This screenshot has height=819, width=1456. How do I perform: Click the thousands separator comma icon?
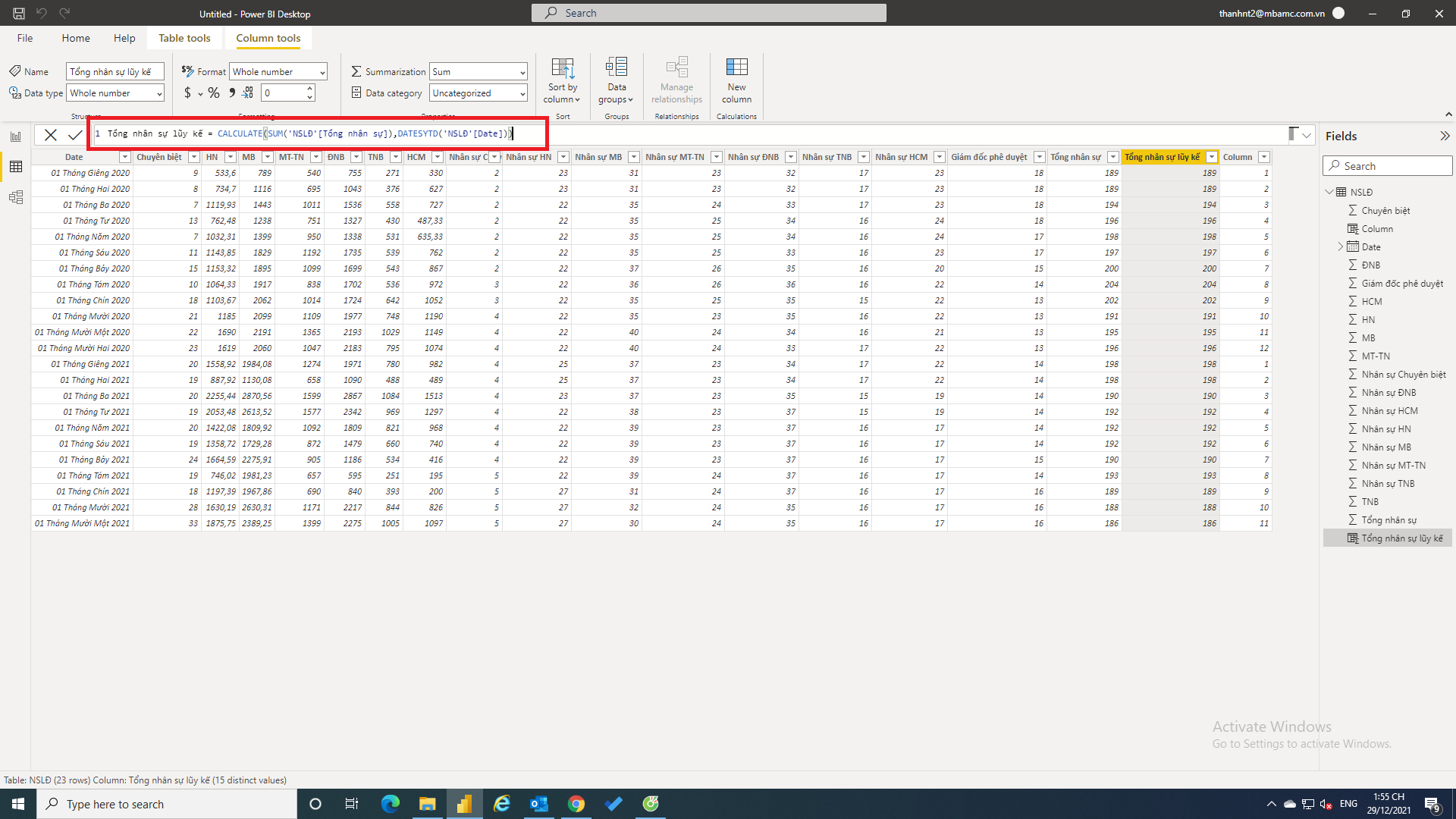[232, 93]
